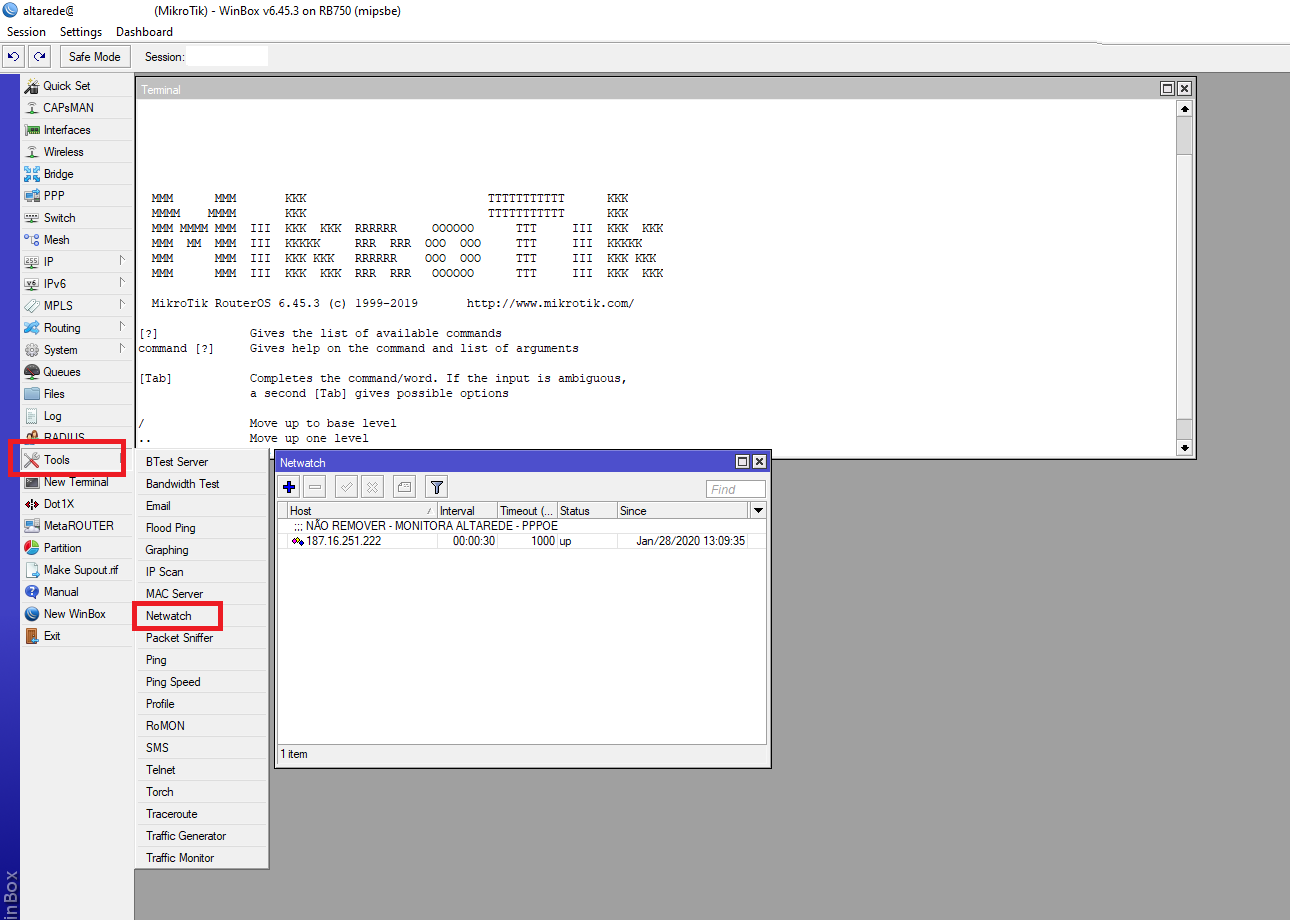Click the Disable X icon in Netwatch
Image resolution: width=1290 pixels, height=920 pixels.
372,487
